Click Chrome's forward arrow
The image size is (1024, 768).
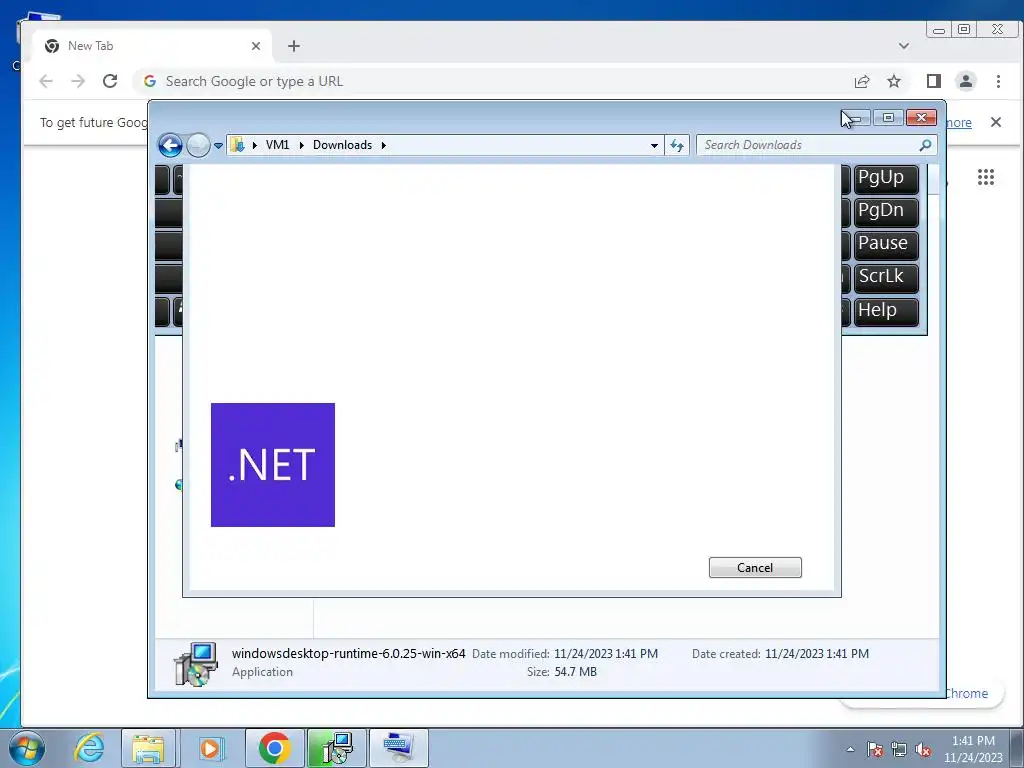78,81
